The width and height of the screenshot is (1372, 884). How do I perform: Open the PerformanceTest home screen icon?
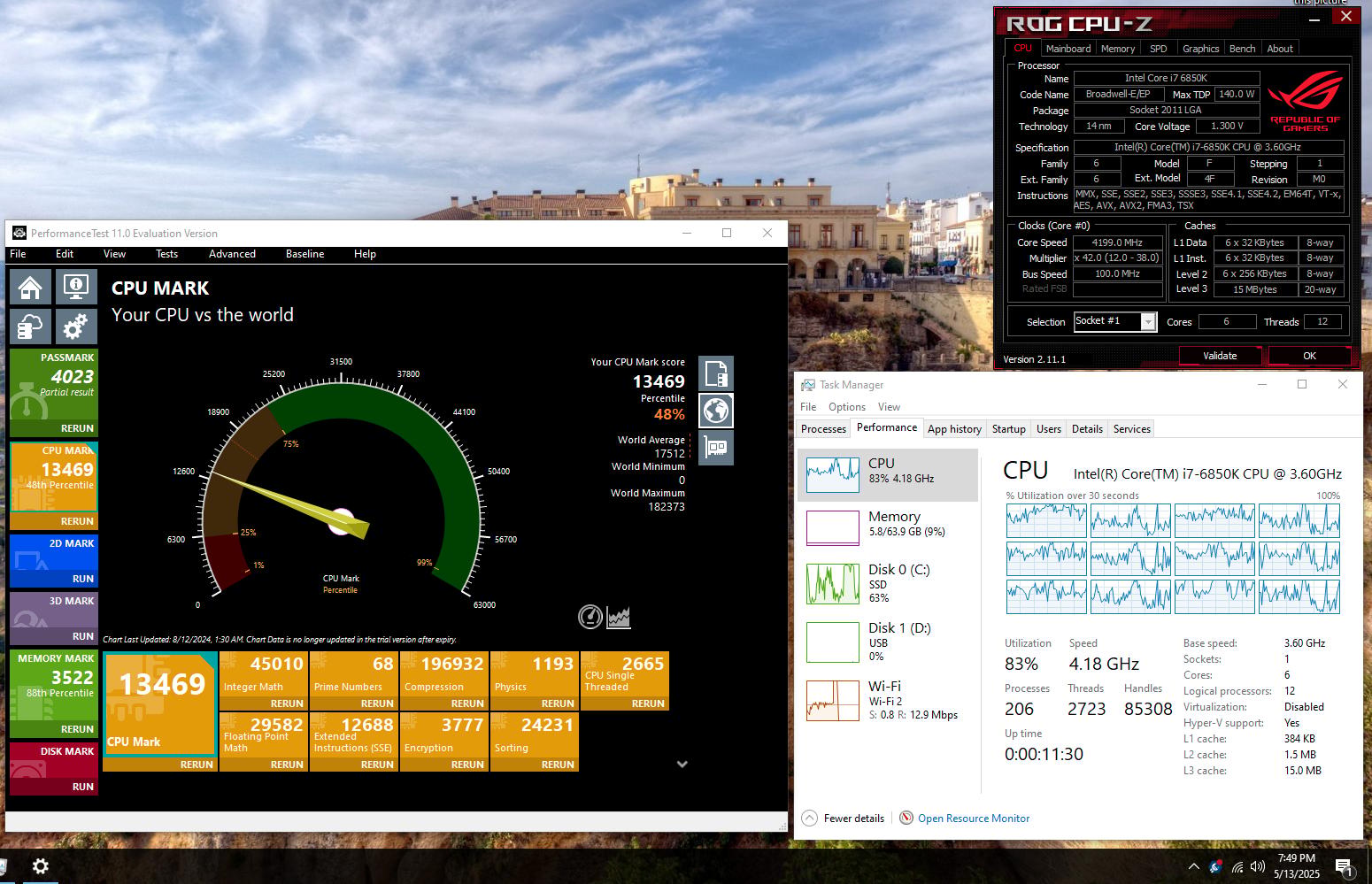pyautogui.click(x=30, y=287)
